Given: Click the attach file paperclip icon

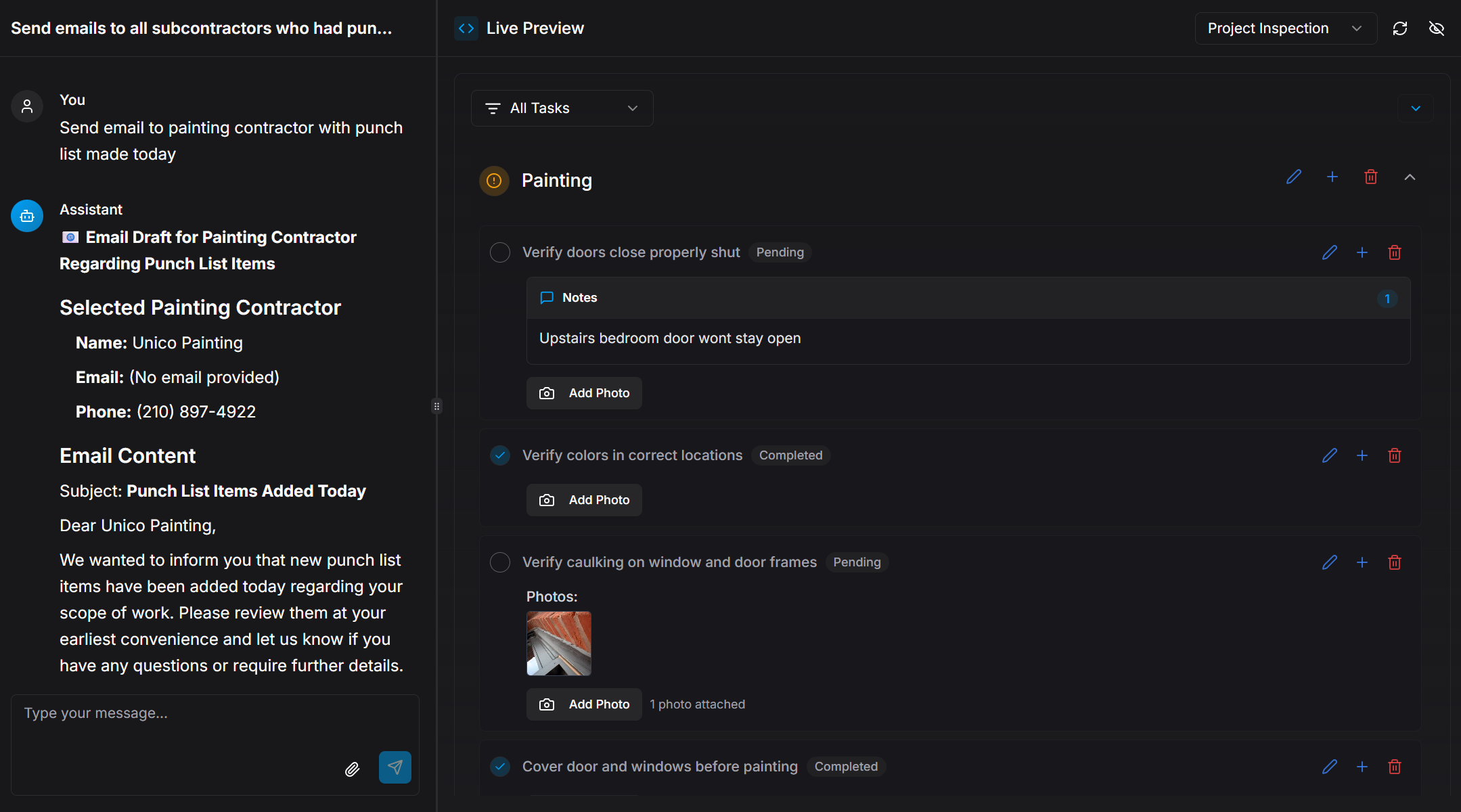Looking at the screenshot, I should pyautogui.click(x=352, y=769).
